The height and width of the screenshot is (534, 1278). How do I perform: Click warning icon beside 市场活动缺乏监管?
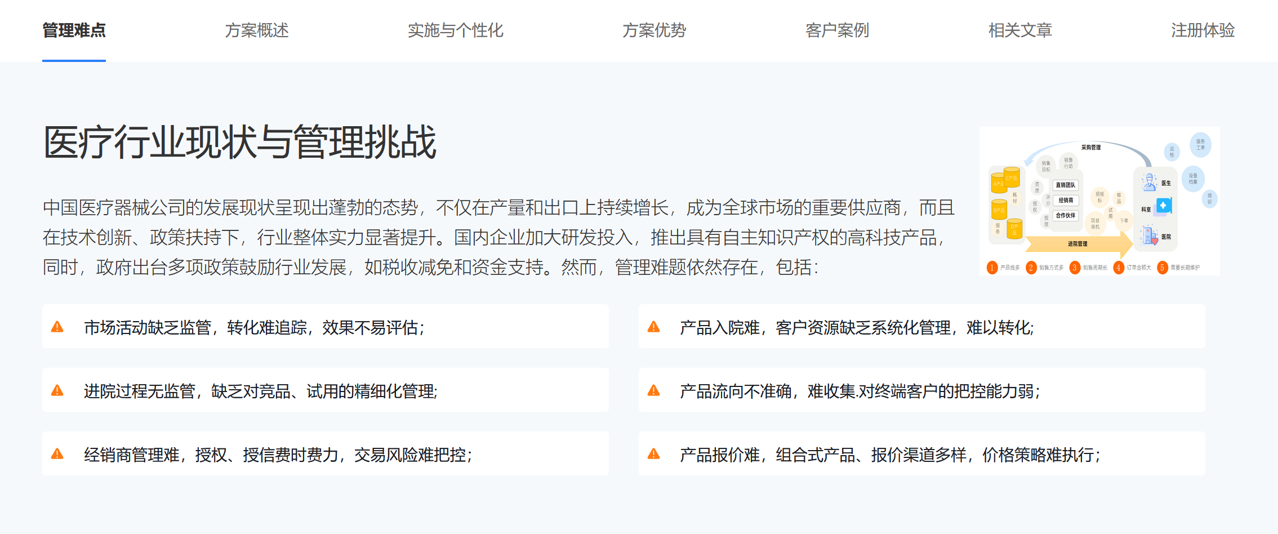(x=58, y=327)
